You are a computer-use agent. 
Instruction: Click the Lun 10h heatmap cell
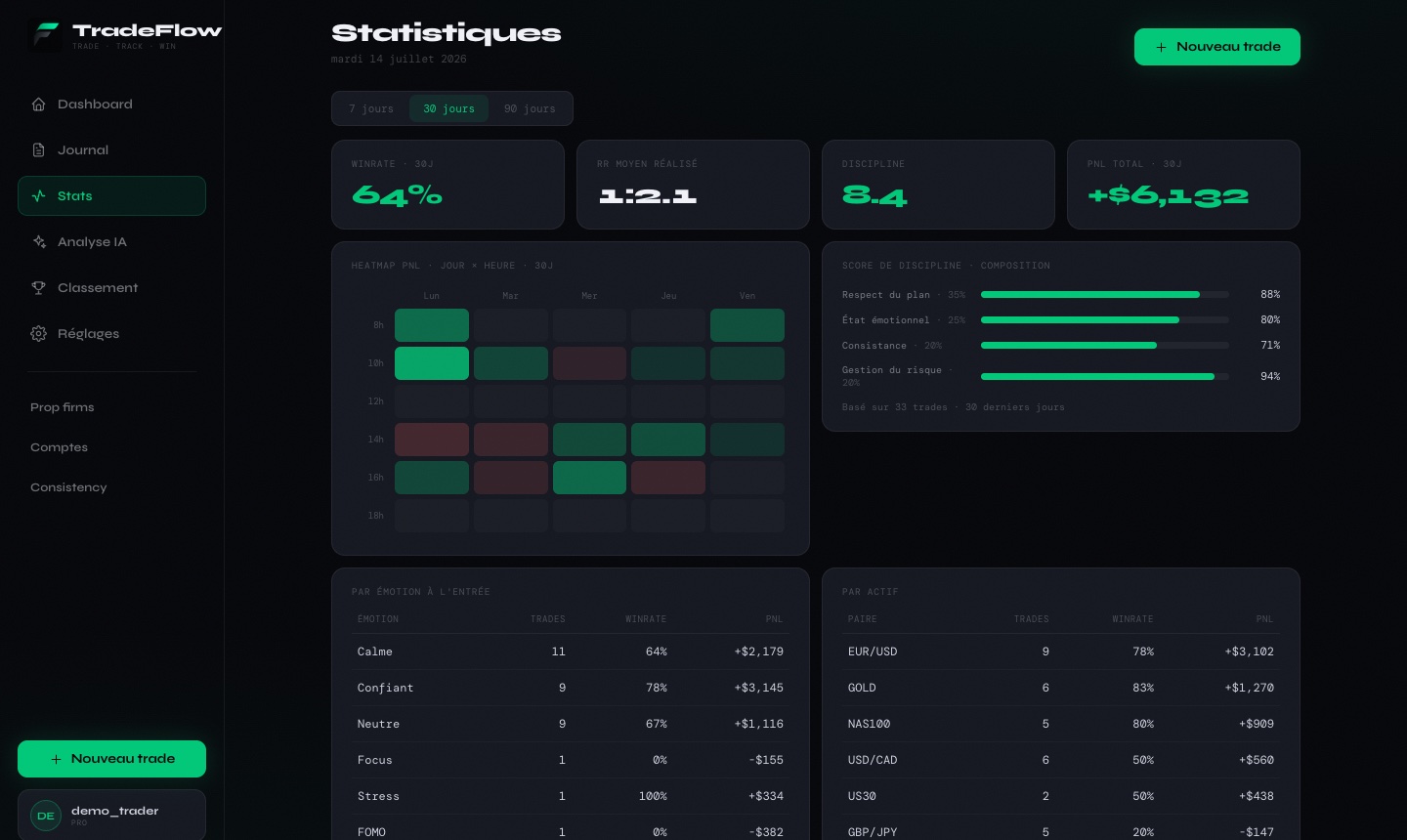coord(432,363)
